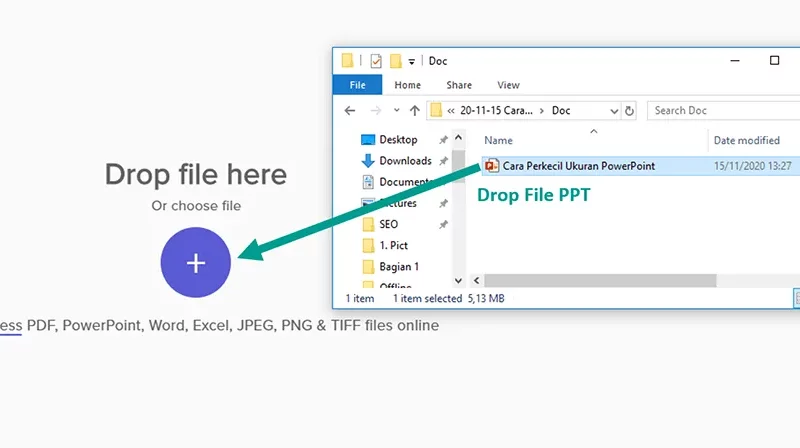Viewport: 800px width, 448px height.
Task: Sort by the Name column header
Action: [x=498, y=140]
